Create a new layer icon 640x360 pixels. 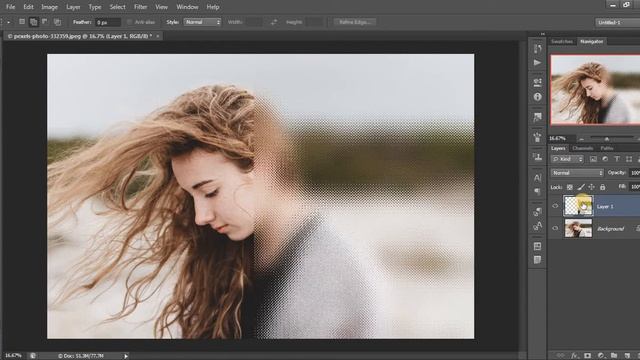627,356
